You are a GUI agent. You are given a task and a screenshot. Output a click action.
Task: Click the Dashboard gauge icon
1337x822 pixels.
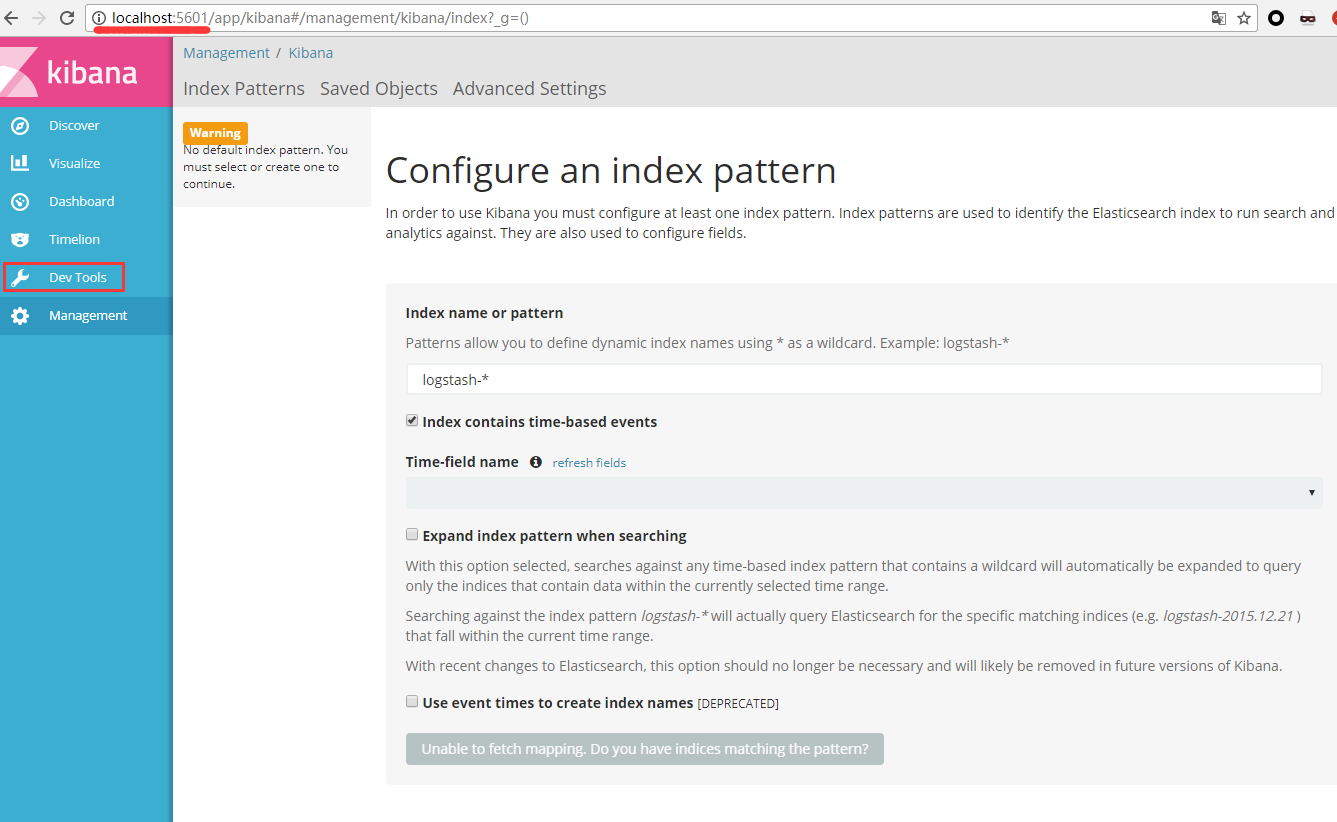(20, 201)
